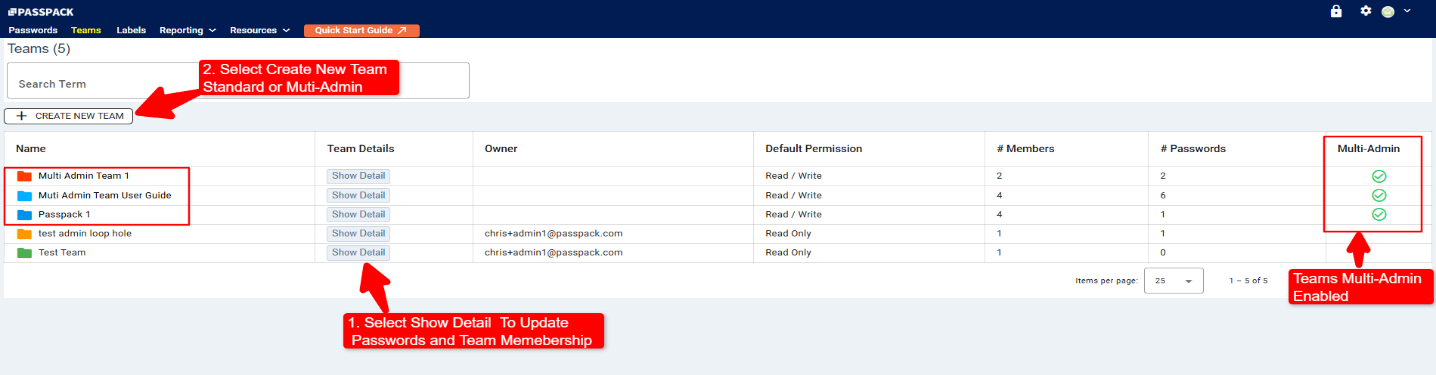Click the orange-red folder icon for Multi Admin Team 1

(25, 176)
